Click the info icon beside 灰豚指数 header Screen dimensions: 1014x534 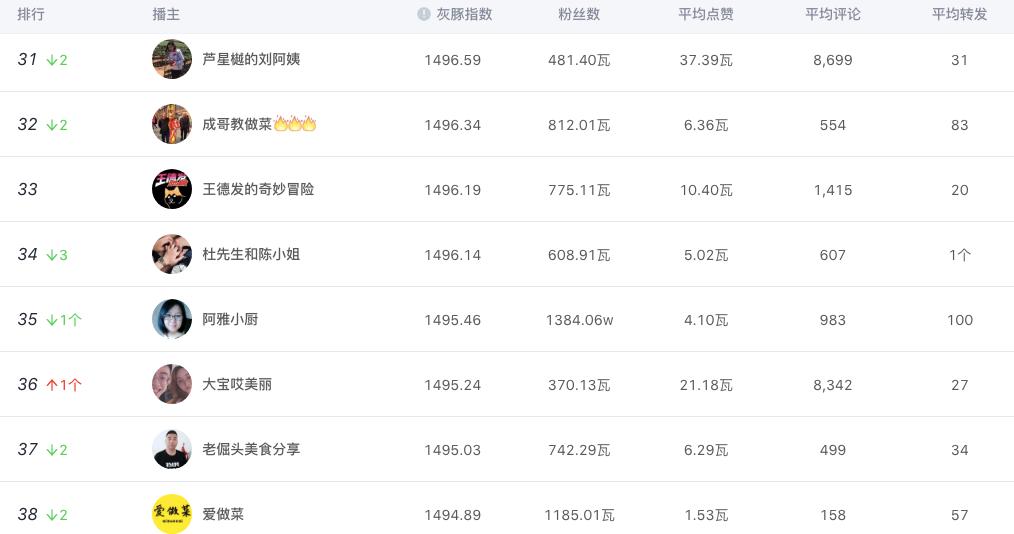(x=424, y=14)
